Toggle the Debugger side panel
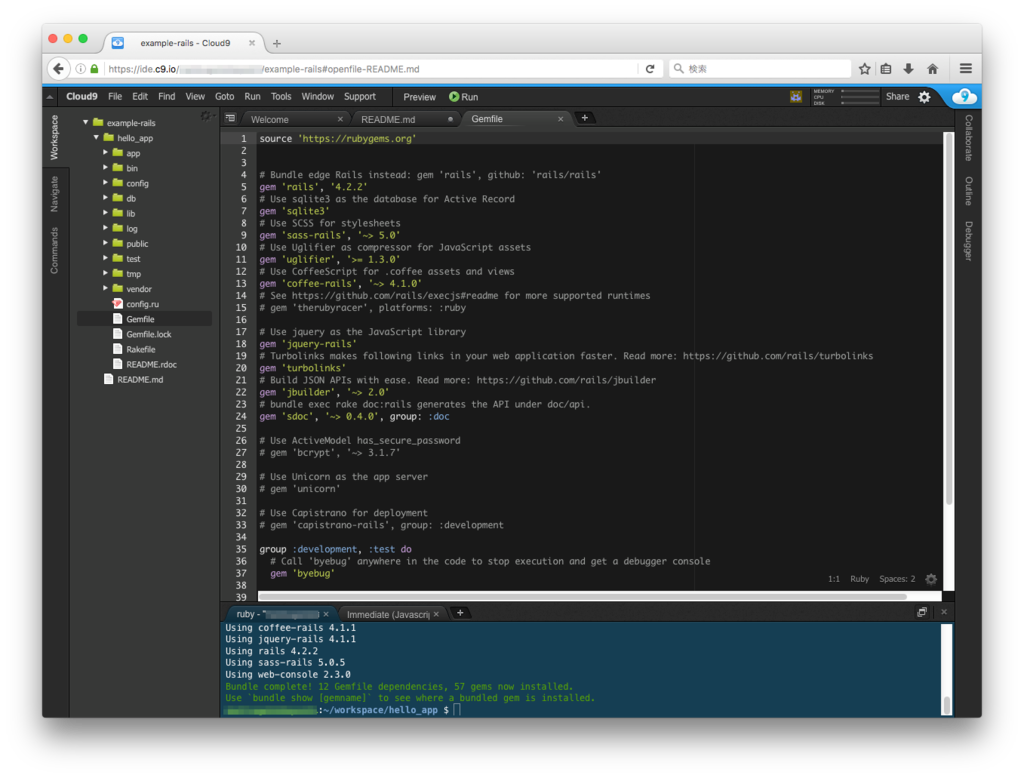Viewport: 1024px width, 778px height. (x=968, y=241)
